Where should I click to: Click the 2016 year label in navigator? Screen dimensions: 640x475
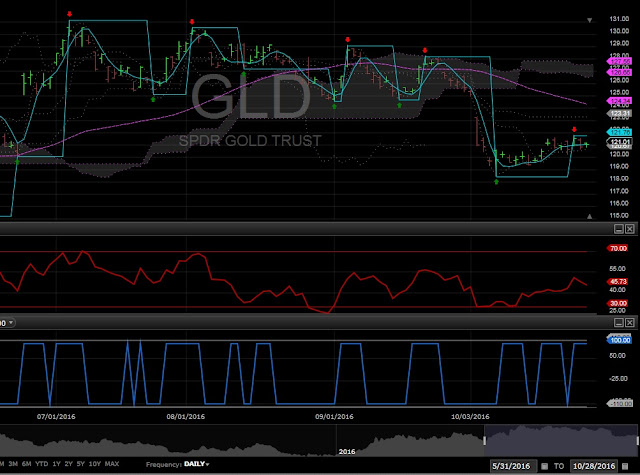(x=347, y=452)
